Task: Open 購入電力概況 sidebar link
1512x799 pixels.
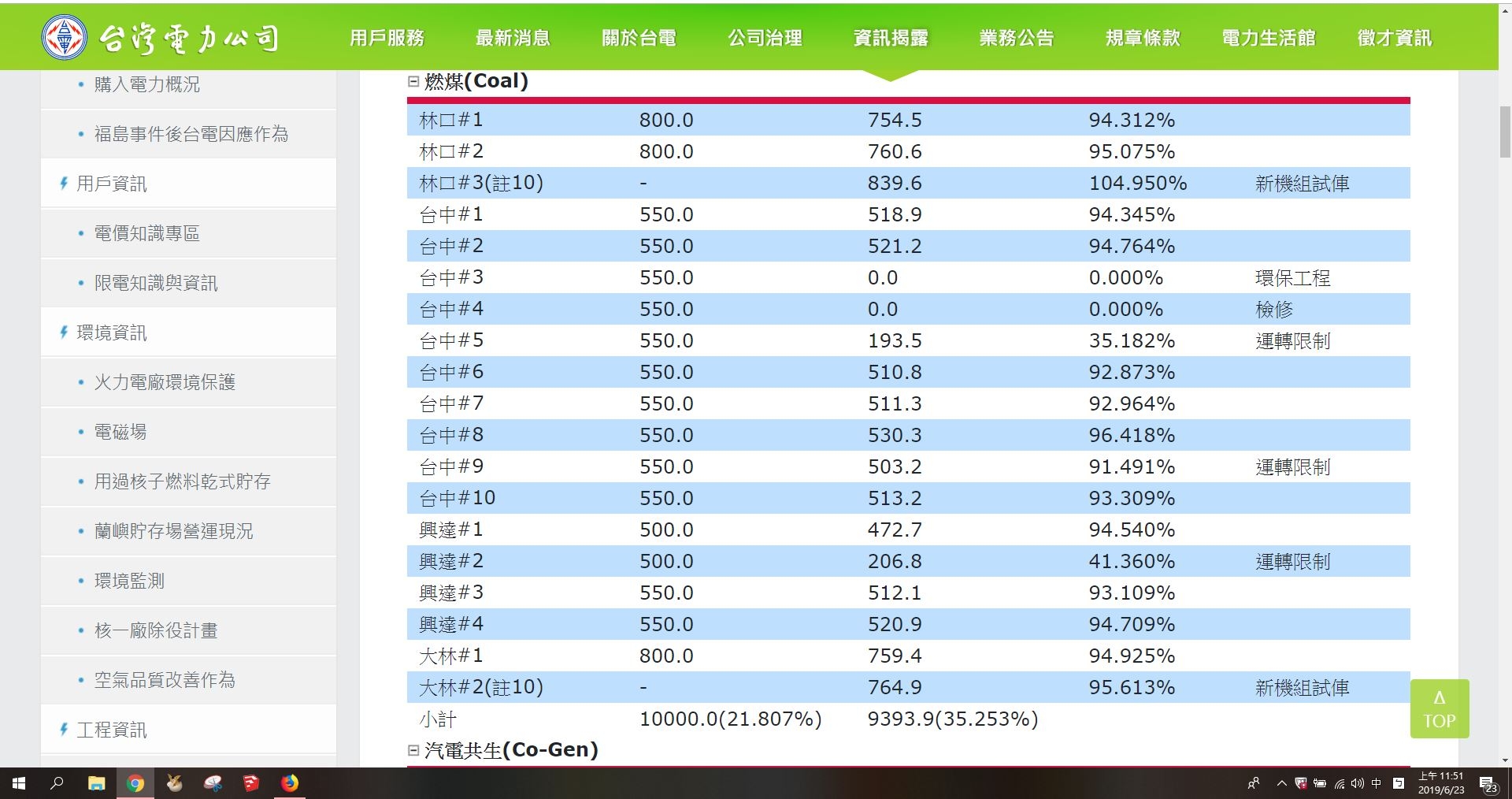Action: click(x=146, y=84)
